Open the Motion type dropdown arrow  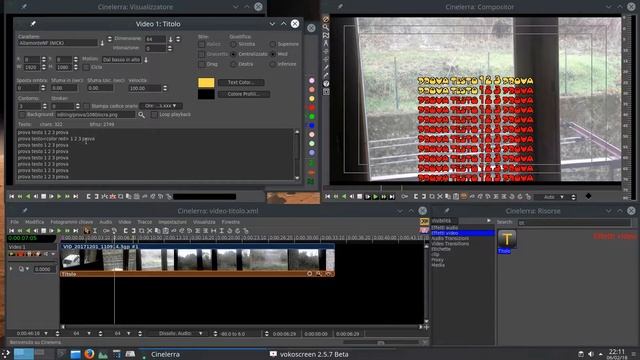(x=146, y=60)
